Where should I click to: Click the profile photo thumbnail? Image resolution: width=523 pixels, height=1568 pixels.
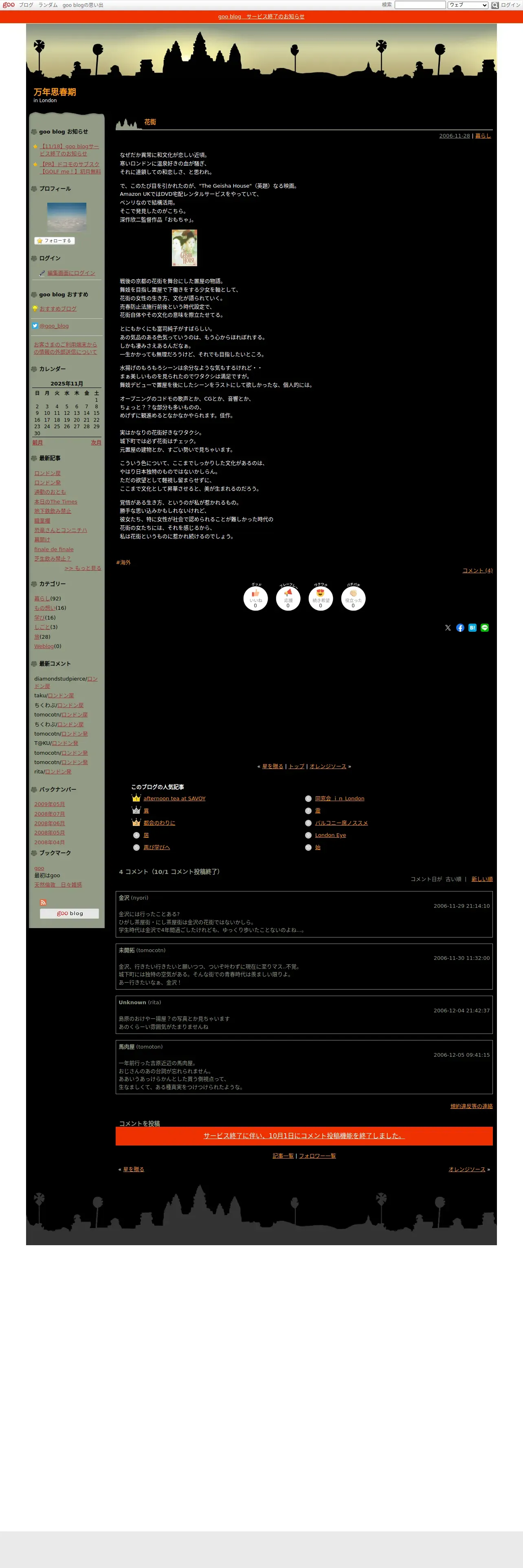67,217
